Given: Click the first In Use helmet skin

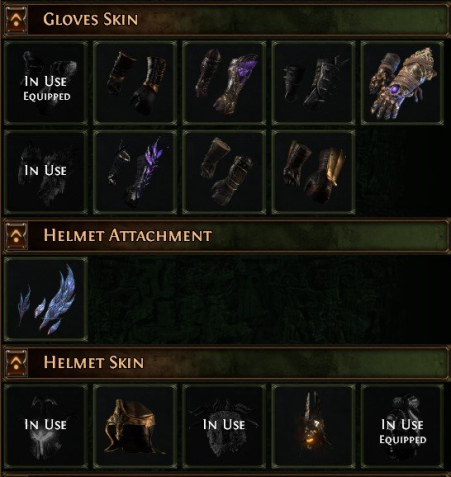Looking at the screenshot, I should tap(46, 426).
